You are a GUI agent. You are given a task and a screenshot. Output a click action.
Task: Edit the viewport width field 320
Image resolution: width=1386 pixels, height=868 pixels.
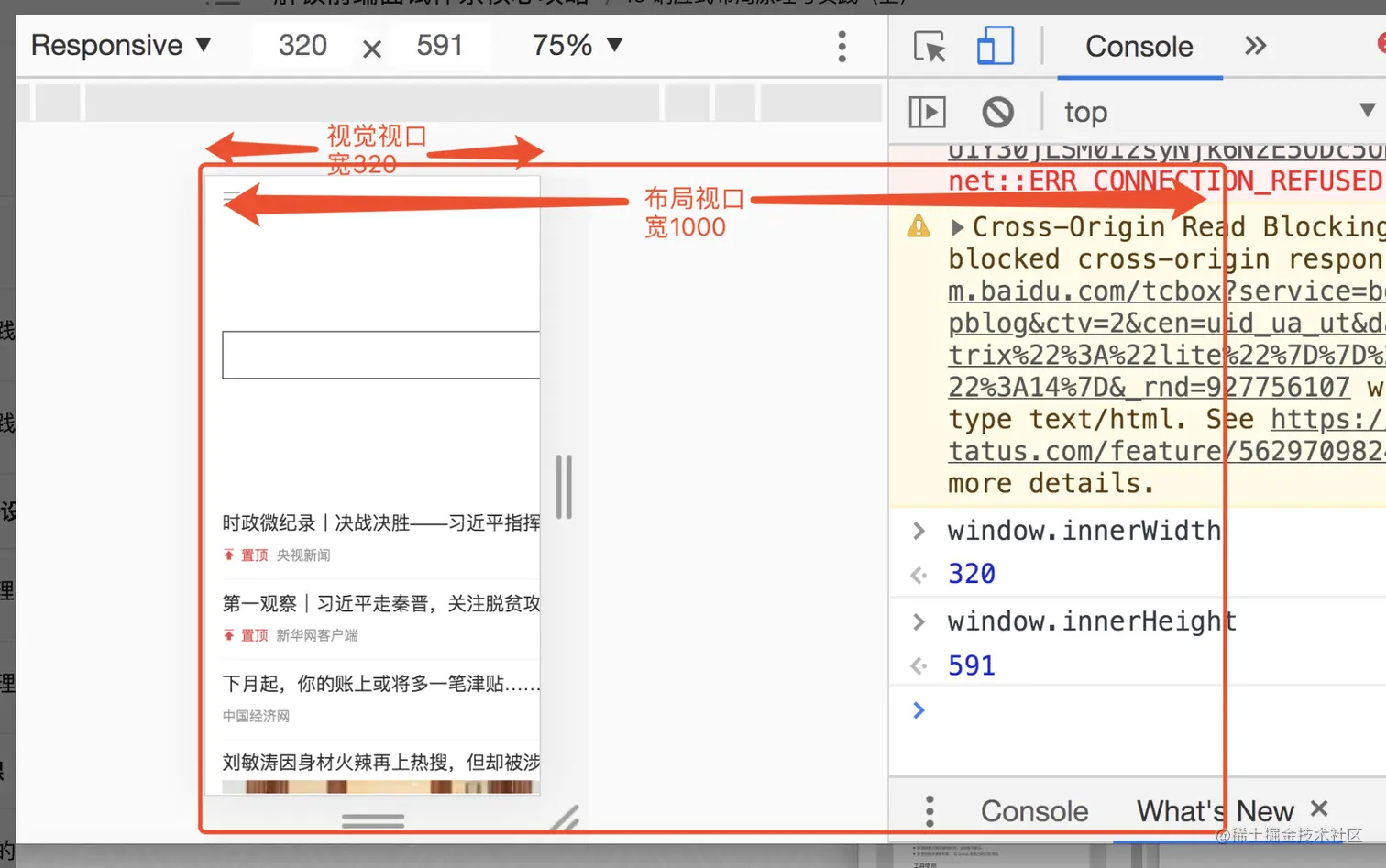[x=302, y=45]
